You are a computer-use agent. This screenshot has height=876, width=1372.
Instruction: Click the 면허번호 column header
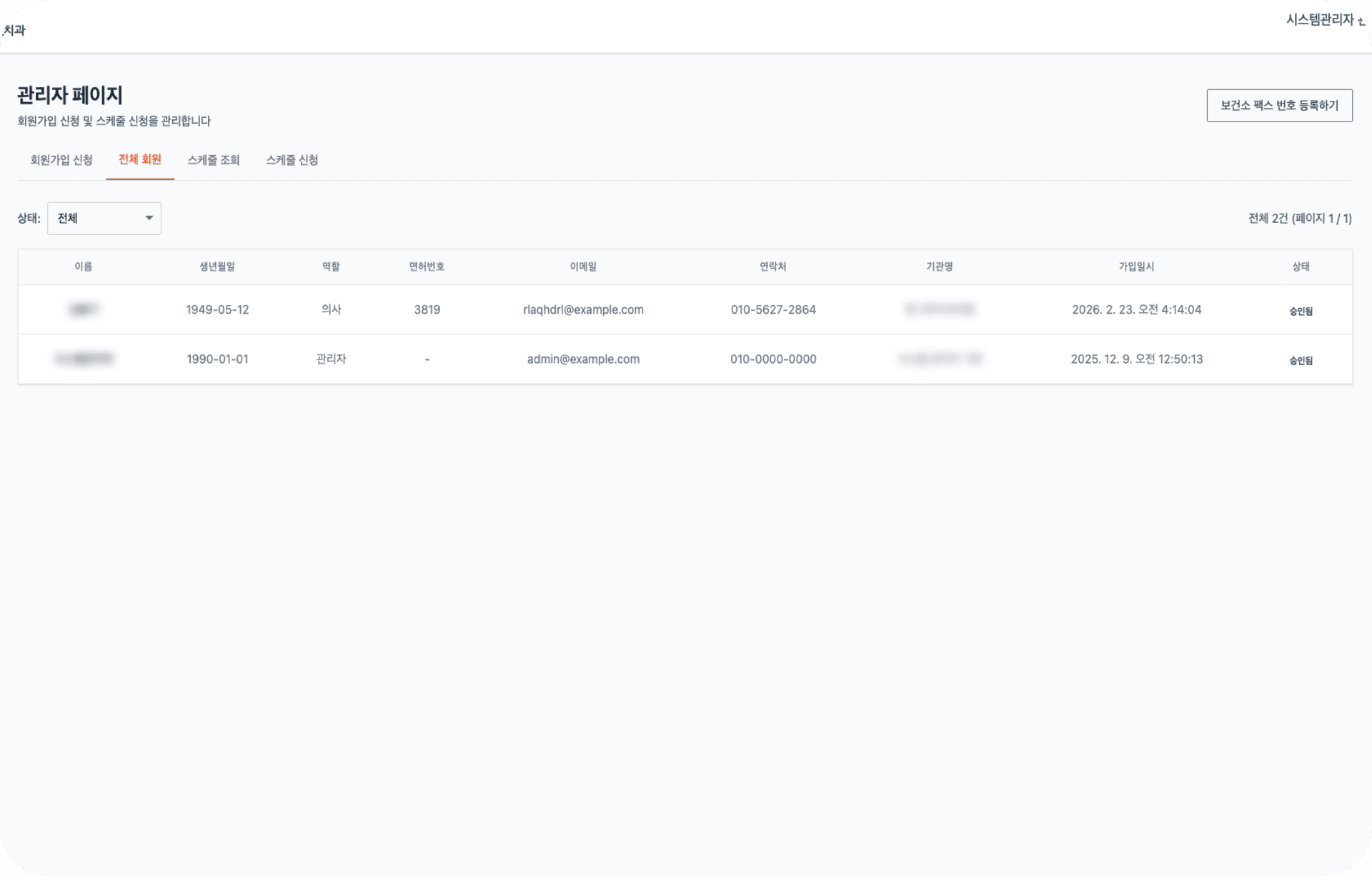tap(427, 267)
